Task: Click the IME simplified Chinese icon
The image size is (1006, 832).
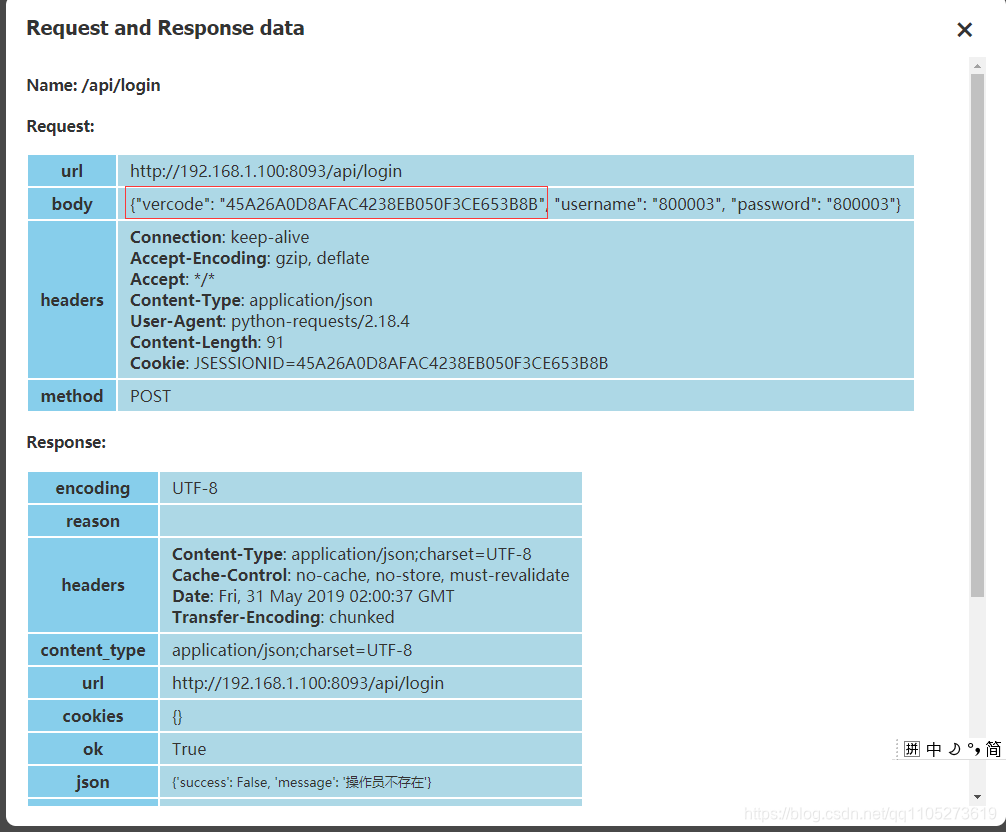Action: [993, 749]
